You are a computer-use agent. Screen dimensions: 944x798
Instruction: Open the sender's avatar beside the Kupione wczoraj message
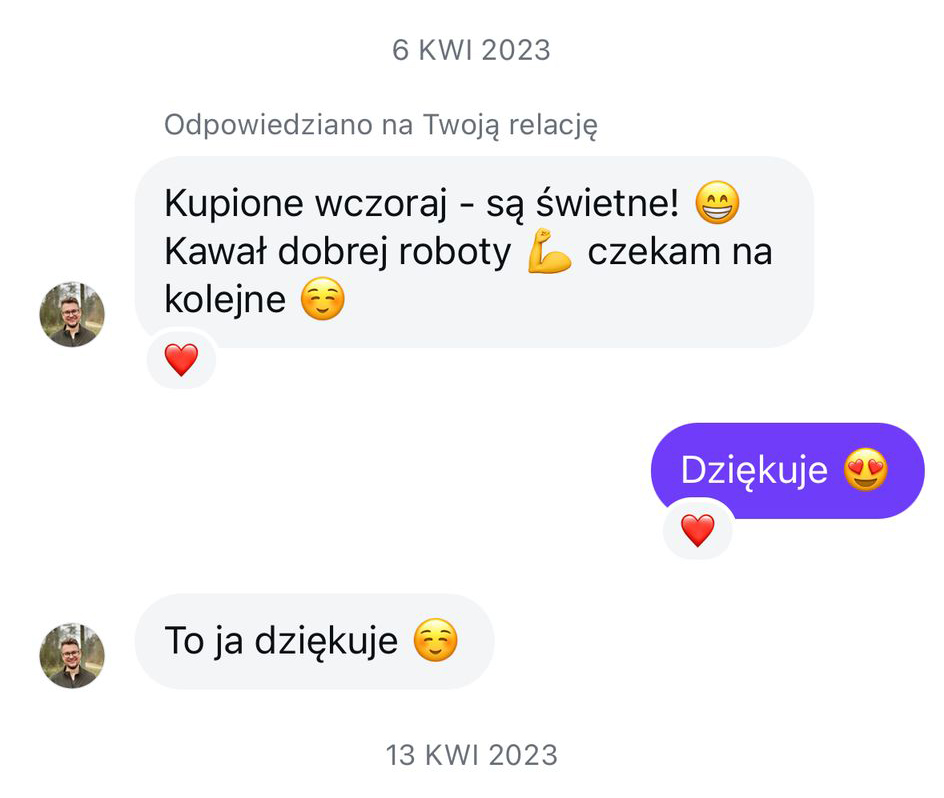72,314
